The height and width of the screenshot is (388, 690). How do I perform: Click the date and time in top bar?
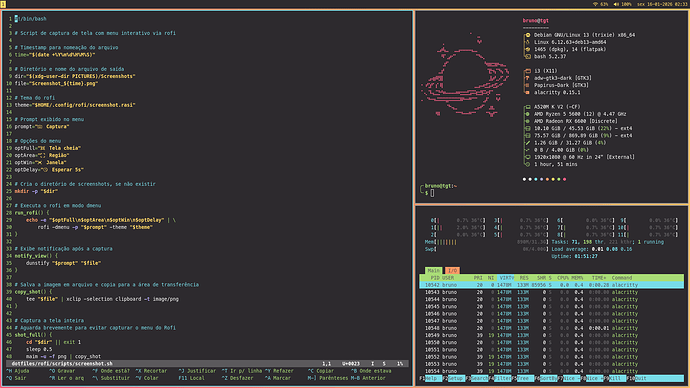[662, 4]
